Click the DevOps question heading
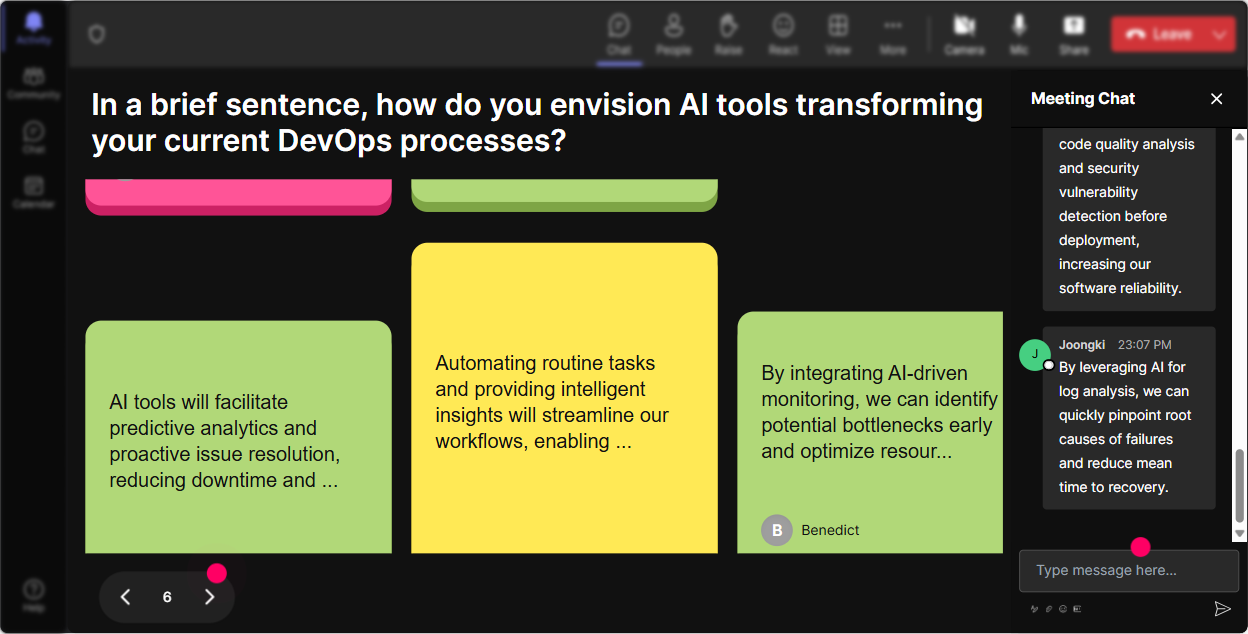The image size is (1248, 634). pyautogui.click(x=537, y=122)
